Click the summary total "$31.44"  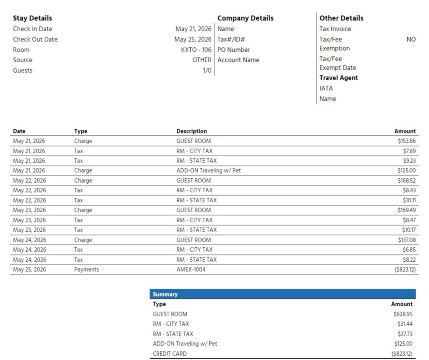pyautogui.click(x=405, y=323)
